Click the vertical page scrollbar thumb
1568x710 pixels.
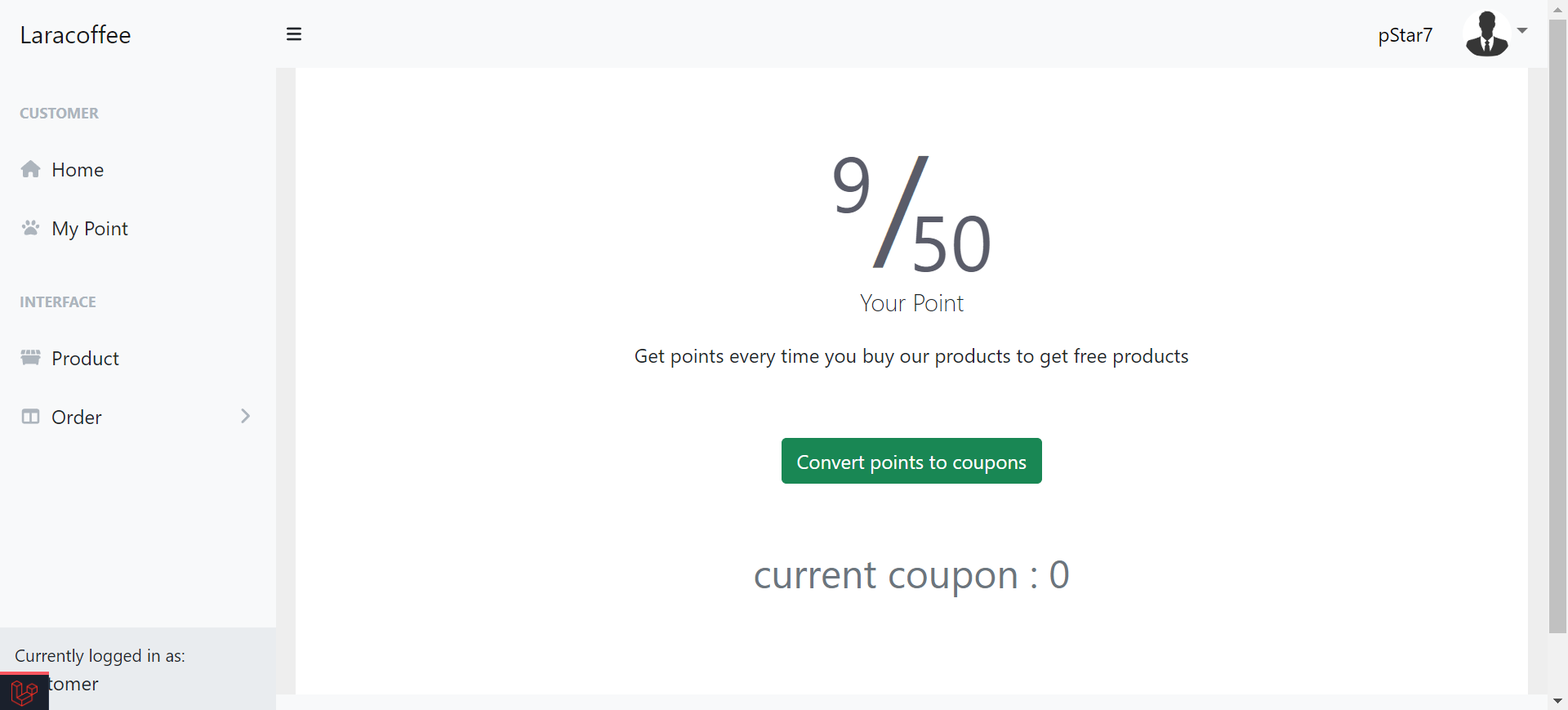click(x=1557, y=327)
